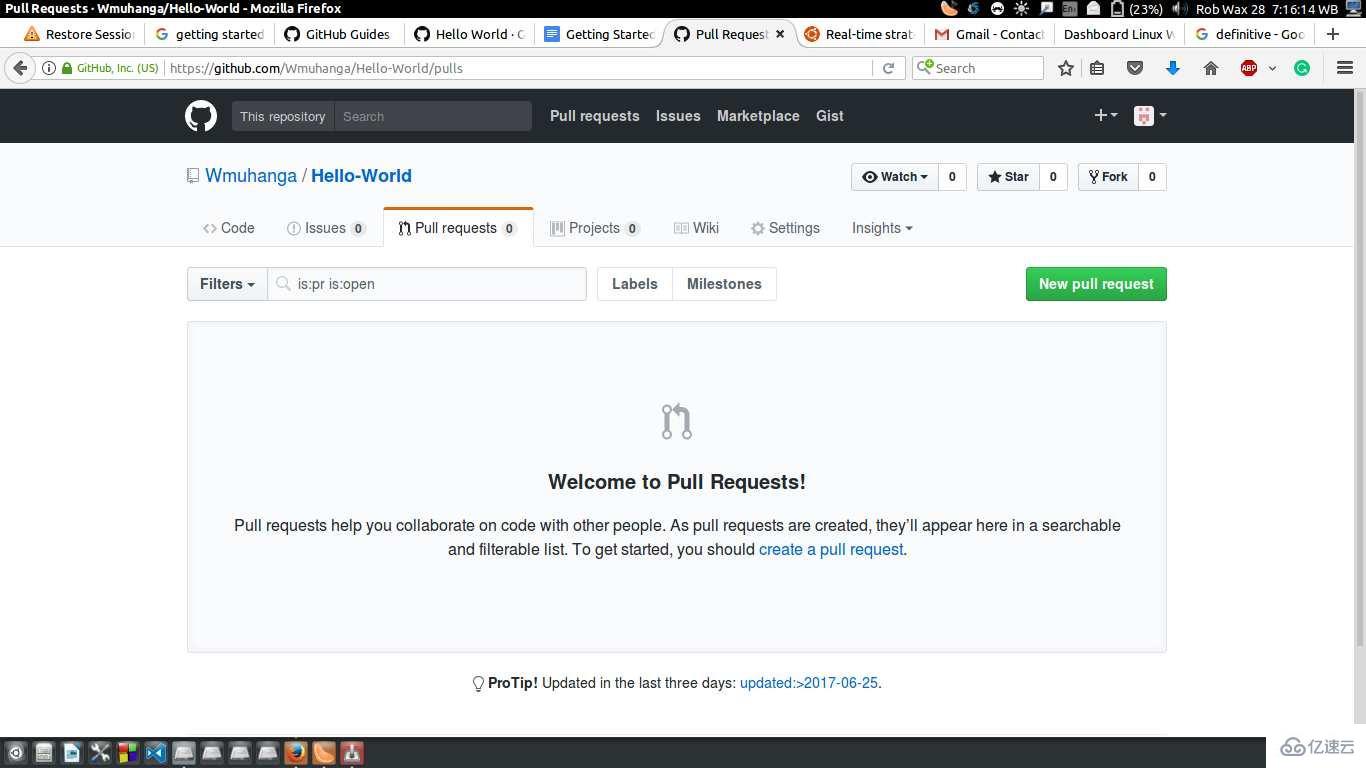The width and height of the screenshot is (1366, 768).
Task: Expand the arrow next to Adblock Plus
Action: tap(1272, 68)
